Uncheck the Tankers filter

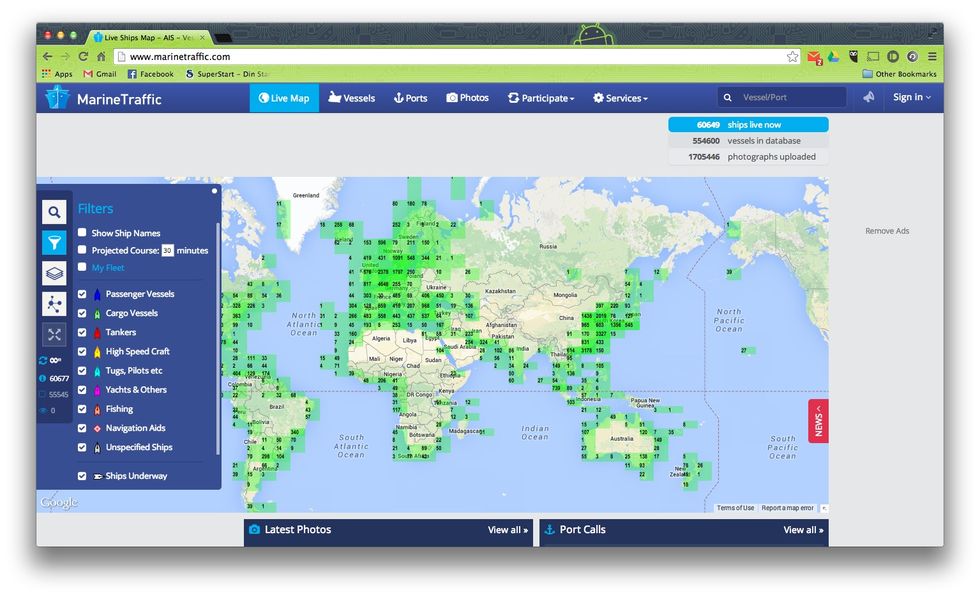(83, 332)
